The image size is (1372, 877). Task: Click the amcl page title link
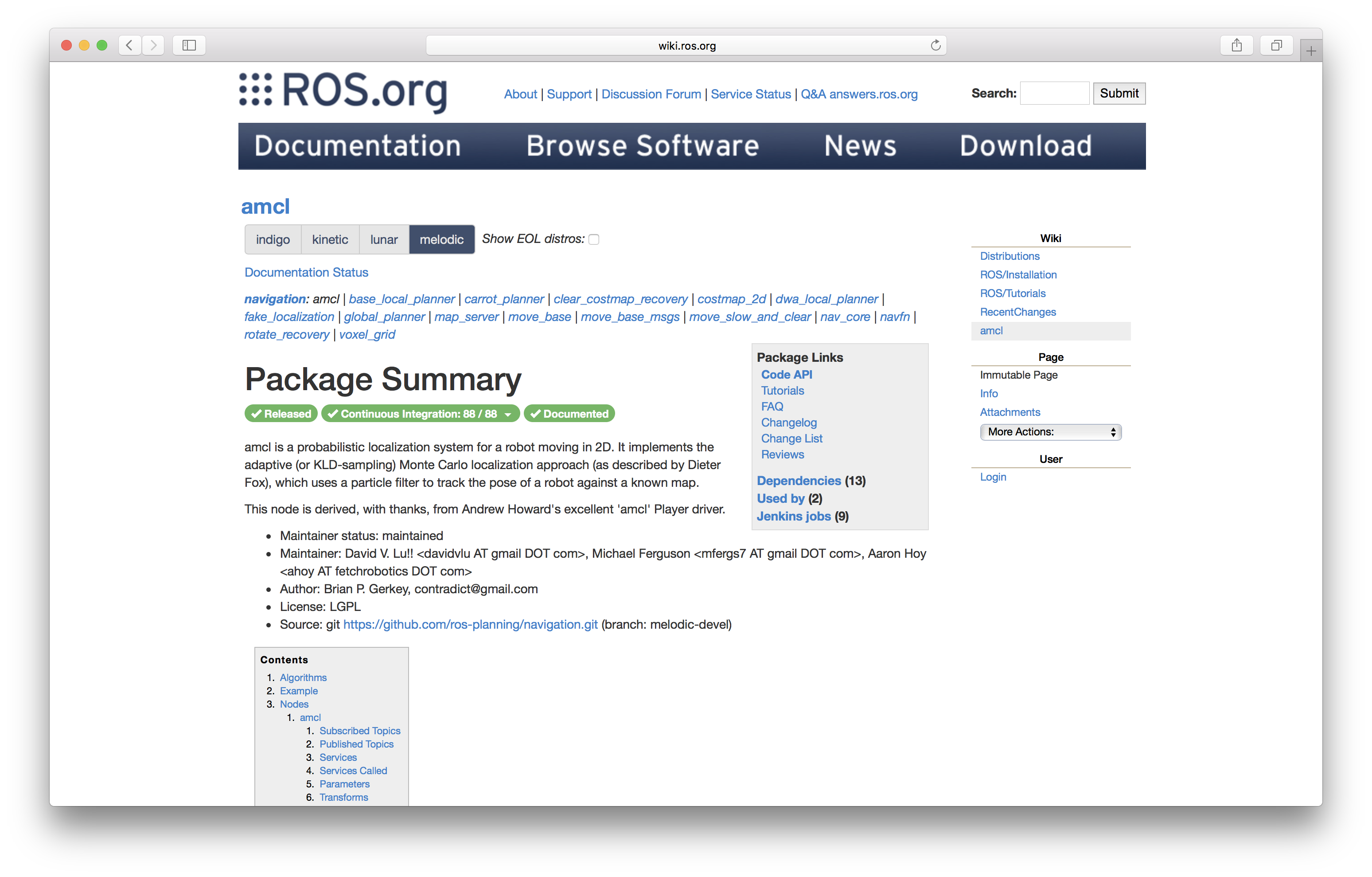tap(265, 207)
